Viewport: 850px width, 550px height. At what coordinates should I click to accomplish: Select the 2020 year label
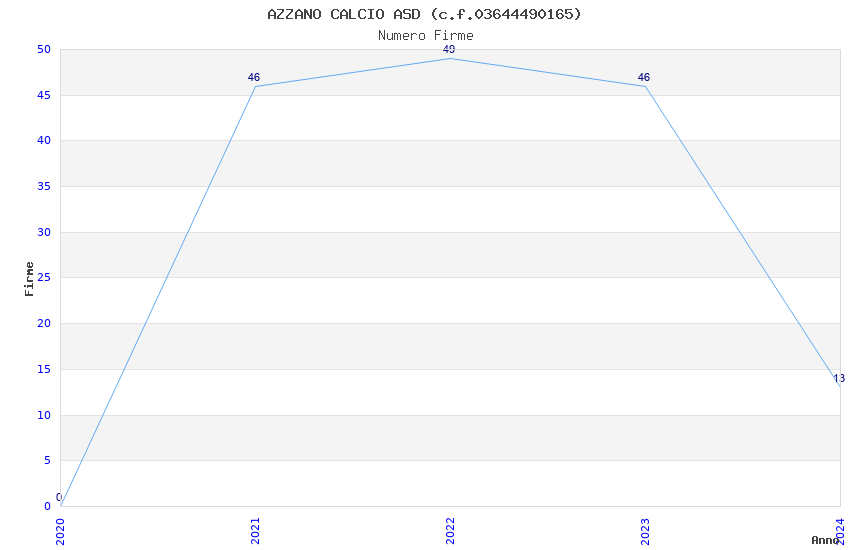point(60,532)
